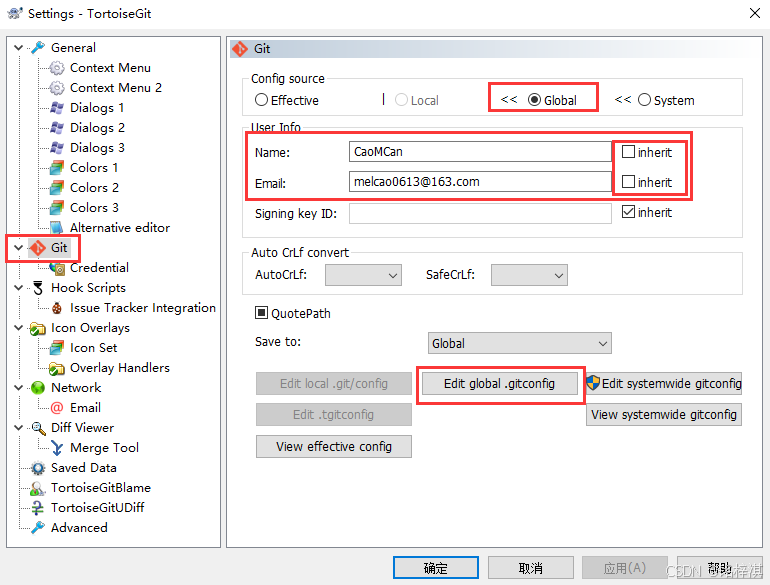Select the Global config source

[x=534, y=100]
